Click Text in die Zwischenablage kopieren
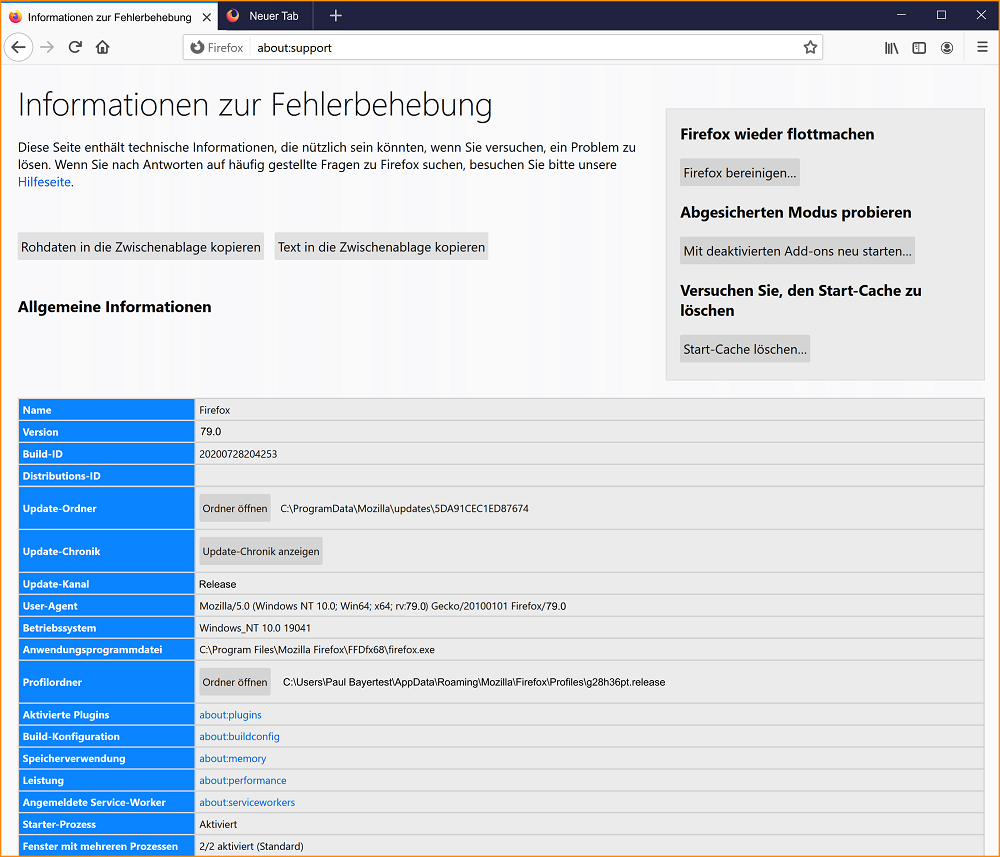 [x=381, y=247]
